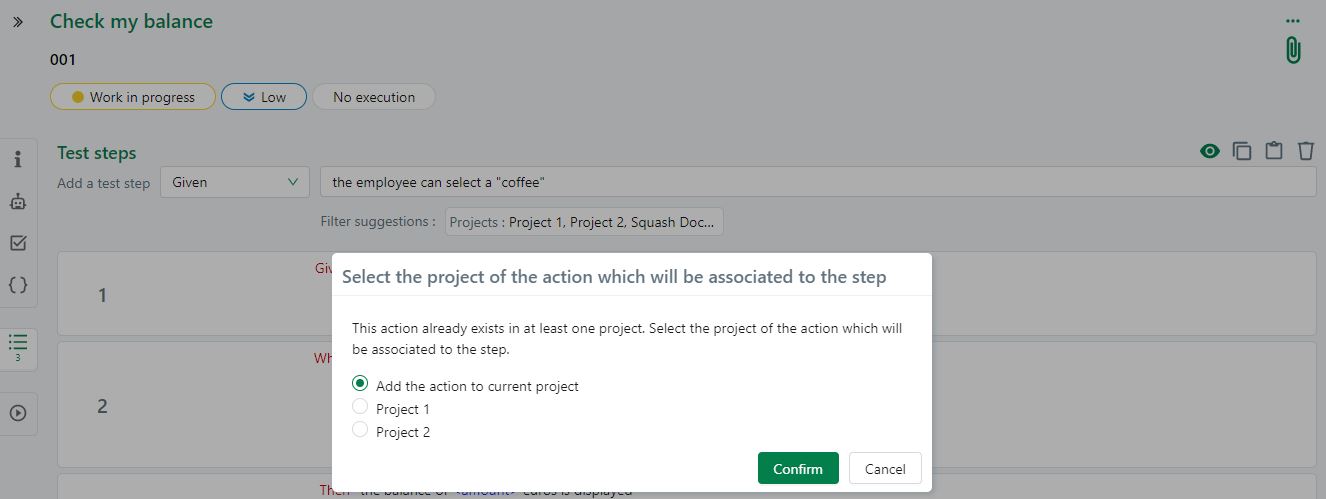Open the verified requirements checkbox icon tab
1326x499 pixels.
tap(17, 243)
